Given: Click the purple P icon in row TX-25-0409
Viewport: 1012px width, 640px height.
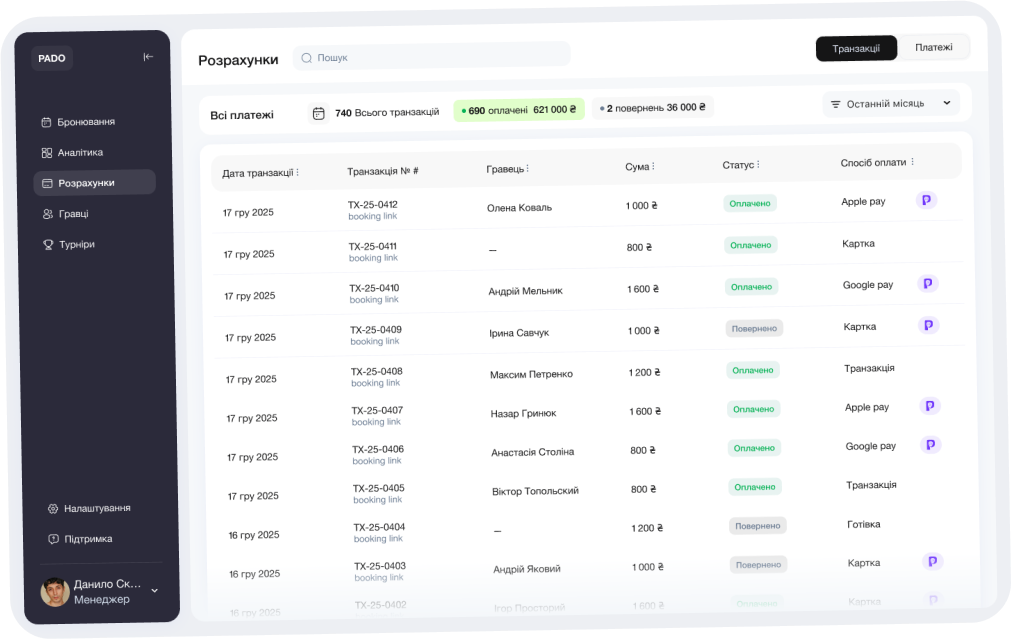Looking at the screenshot, I should [929, 325].
